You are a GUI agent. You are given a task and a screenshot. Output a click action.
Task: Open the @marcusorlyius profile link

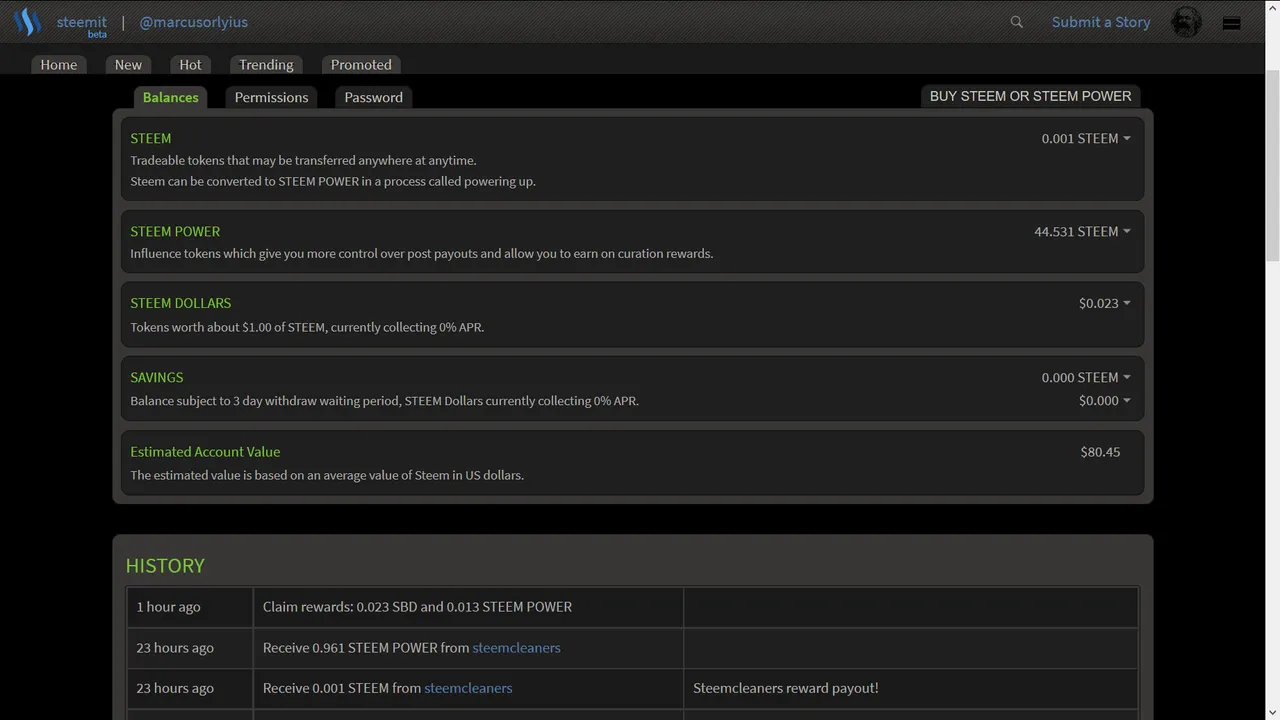tap(193, 22)
